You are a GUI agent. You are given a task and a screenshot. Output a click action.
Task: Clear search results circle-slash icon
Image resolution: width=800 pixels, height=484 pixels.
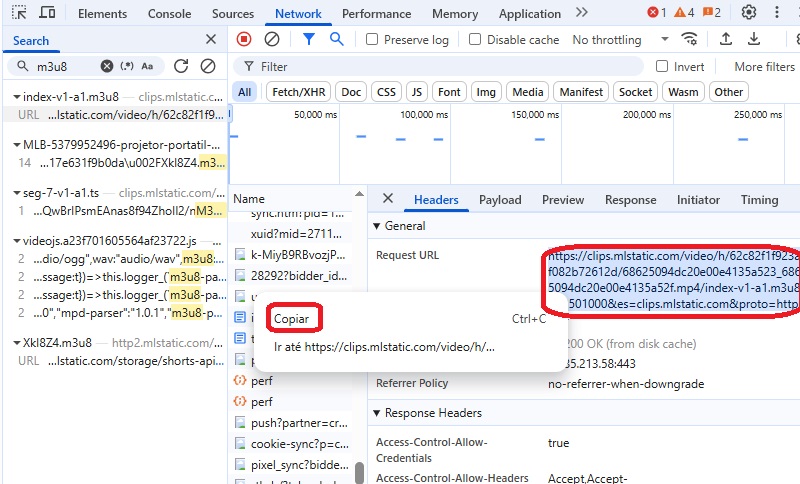(208, 66)
